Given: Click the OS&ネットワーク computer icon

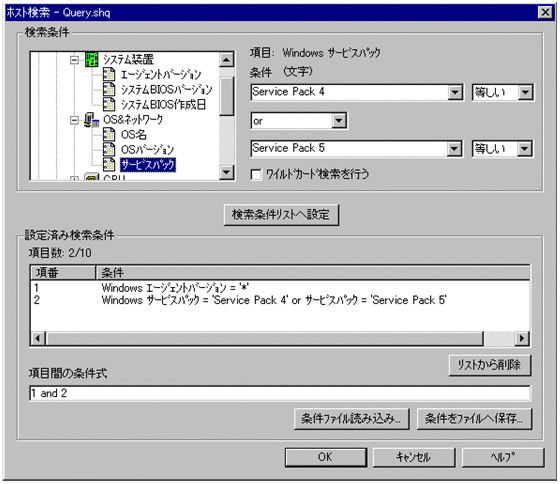Looking at the screenshot, I should 91,120.
